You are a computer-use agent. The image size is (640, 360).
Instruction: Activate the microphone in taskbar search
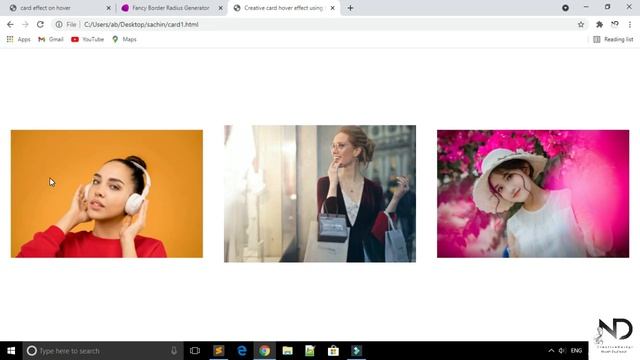coord(174,351)
